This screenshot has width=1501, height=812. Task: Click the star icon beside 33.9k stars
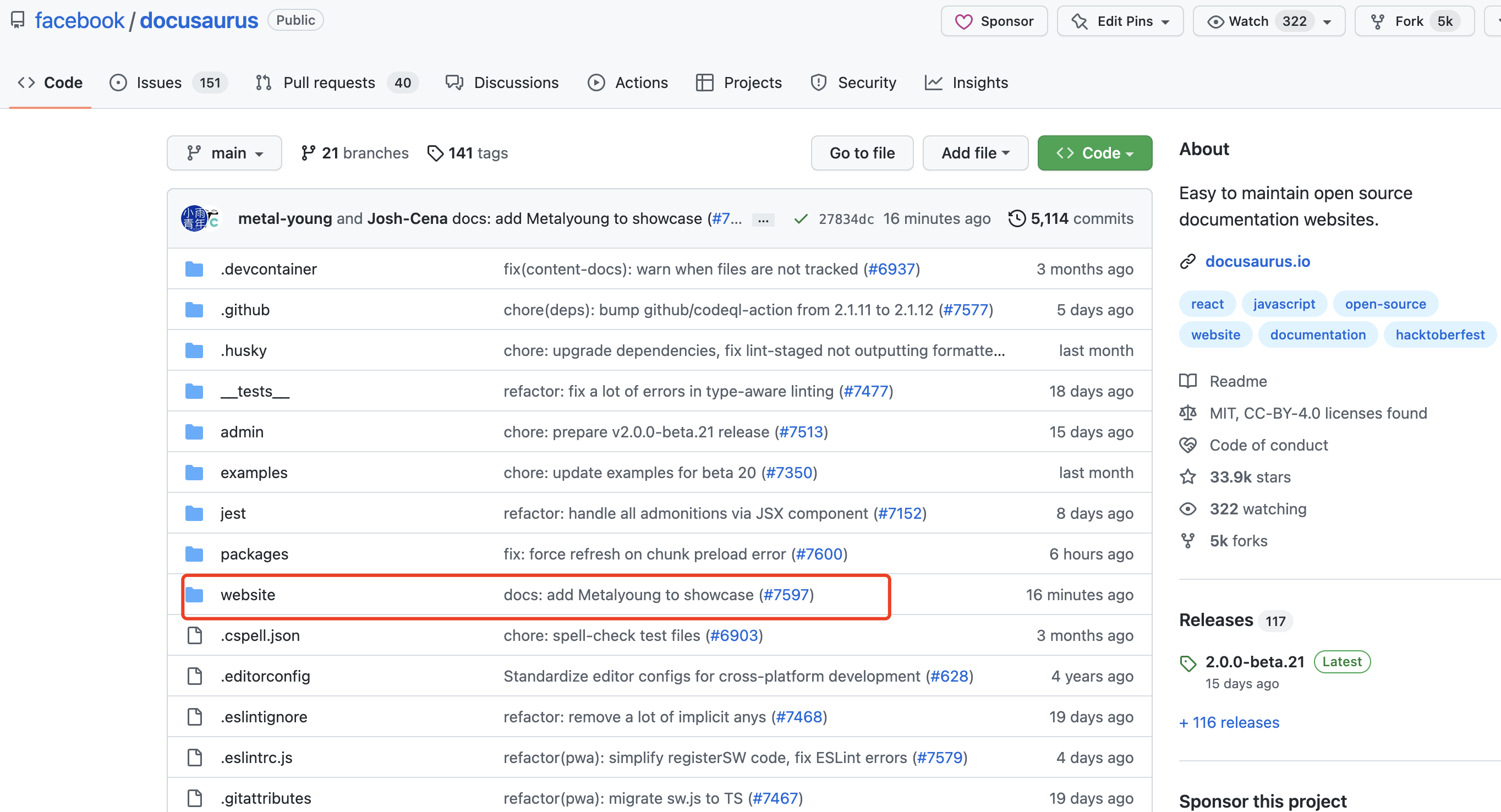(x=1187, y=477)
